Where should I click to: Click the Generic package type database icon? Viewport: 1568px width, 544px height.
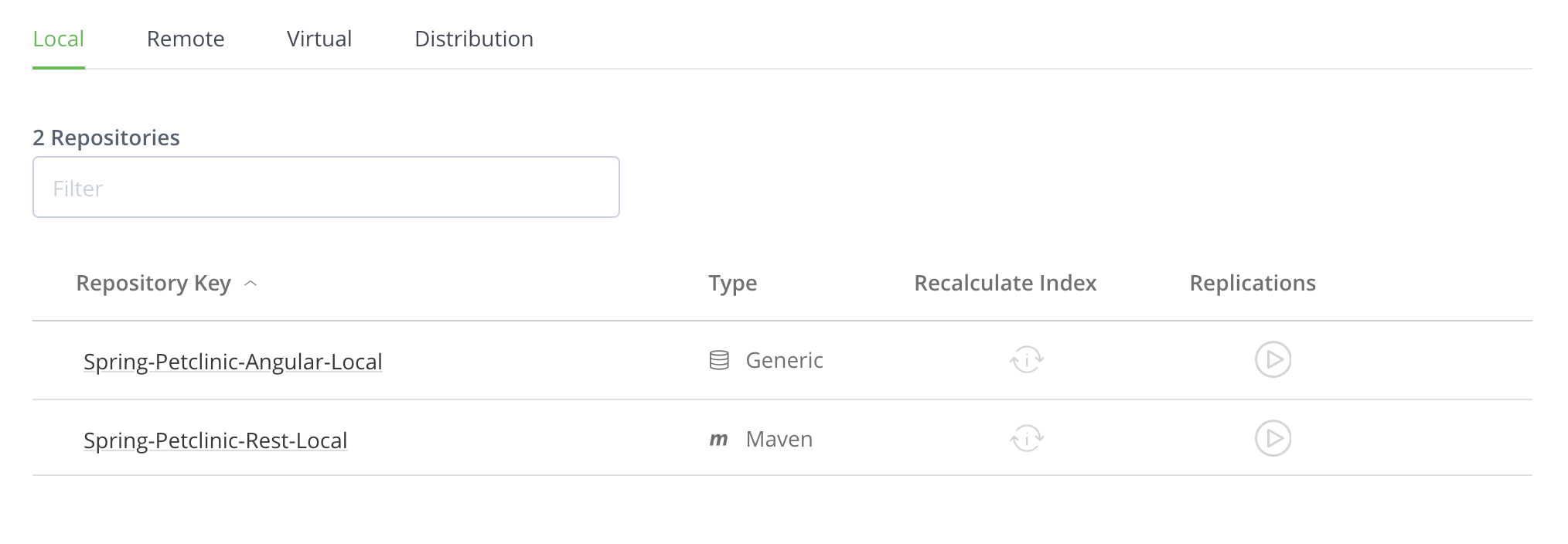(719, 360)
